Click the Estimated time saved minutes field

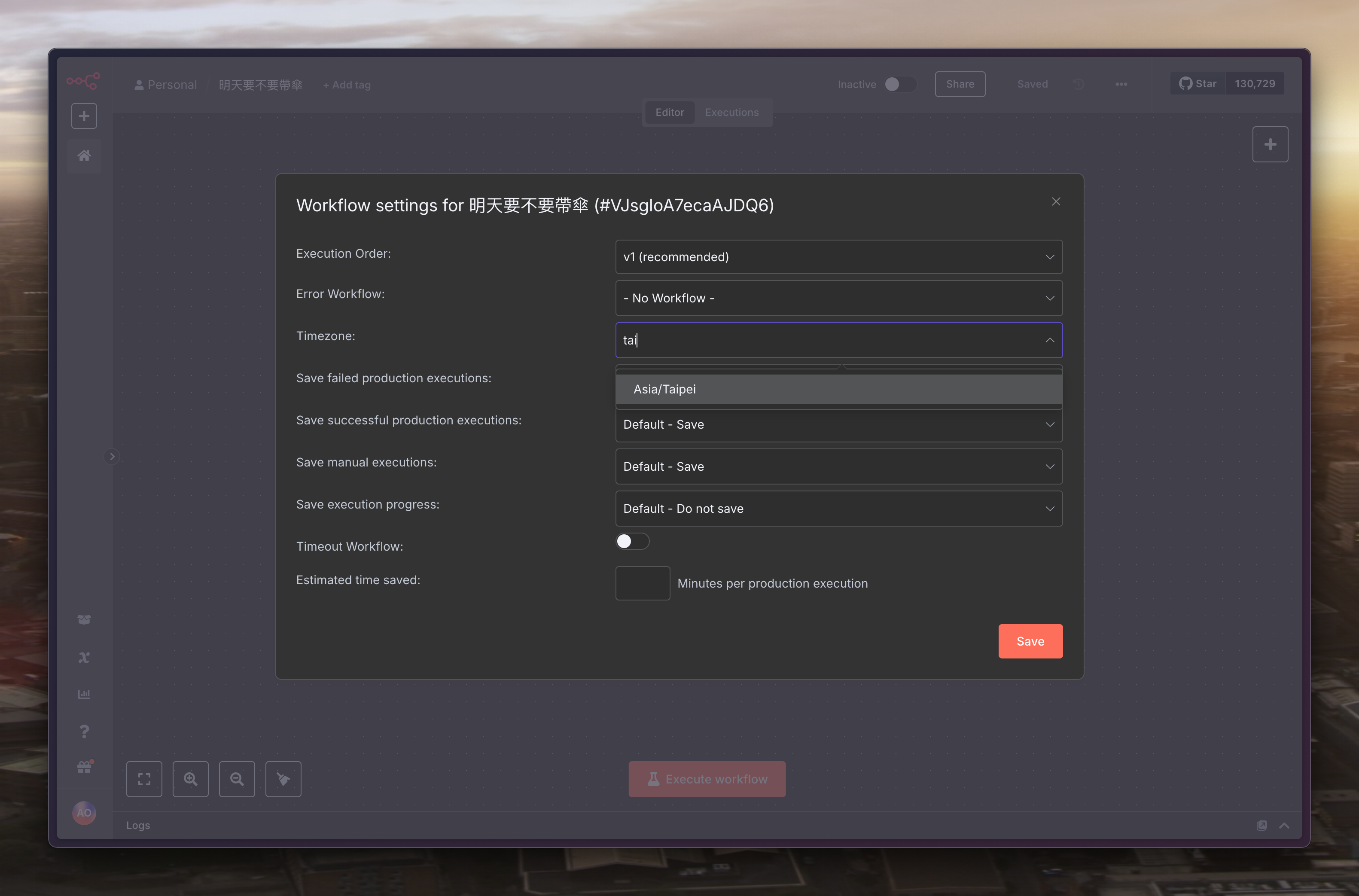click(x=642, y=583)
